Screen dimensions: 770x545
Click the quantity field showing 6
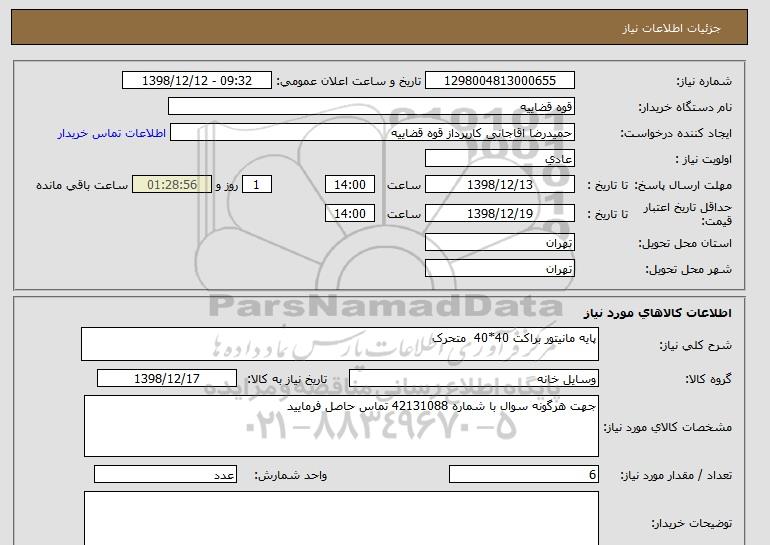523,474
